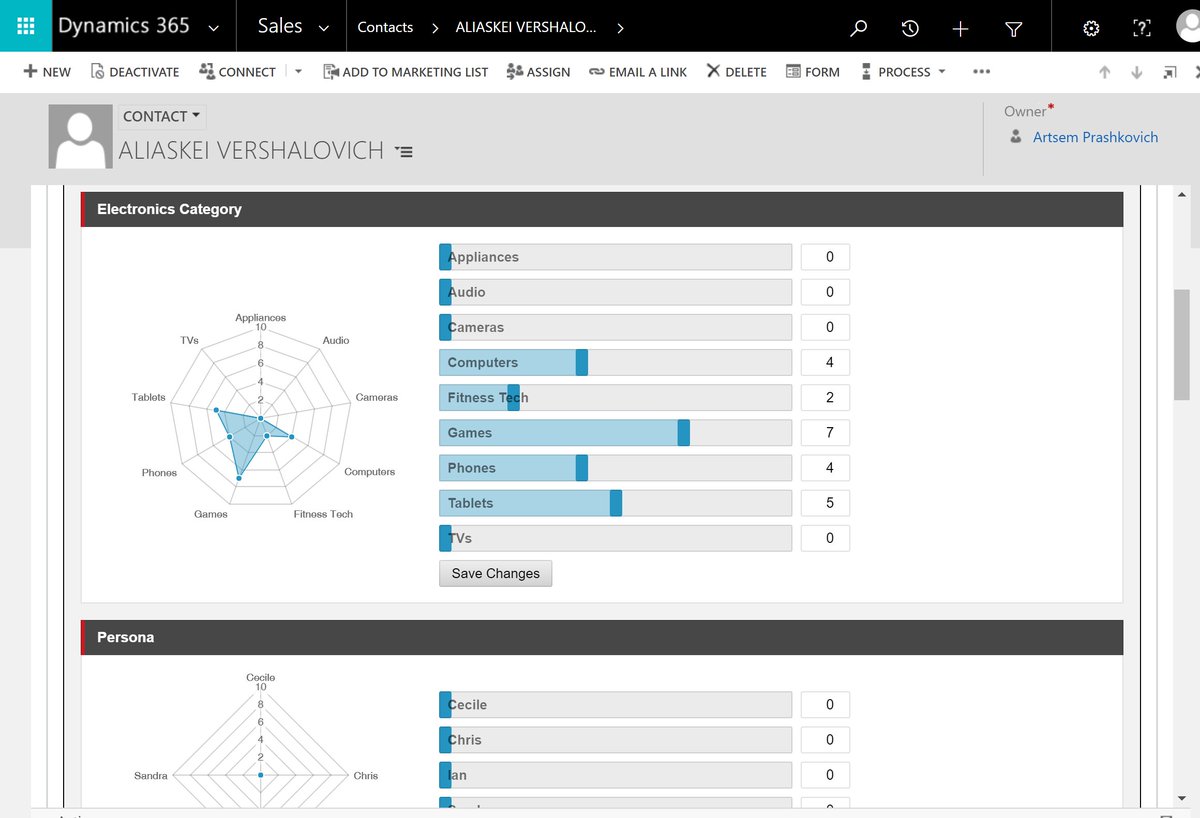Image resolution: width=1200 pixels, height=818 pixels.
Task: Click DELETE command
Action: pyautogui.click(x=736, y=72)
